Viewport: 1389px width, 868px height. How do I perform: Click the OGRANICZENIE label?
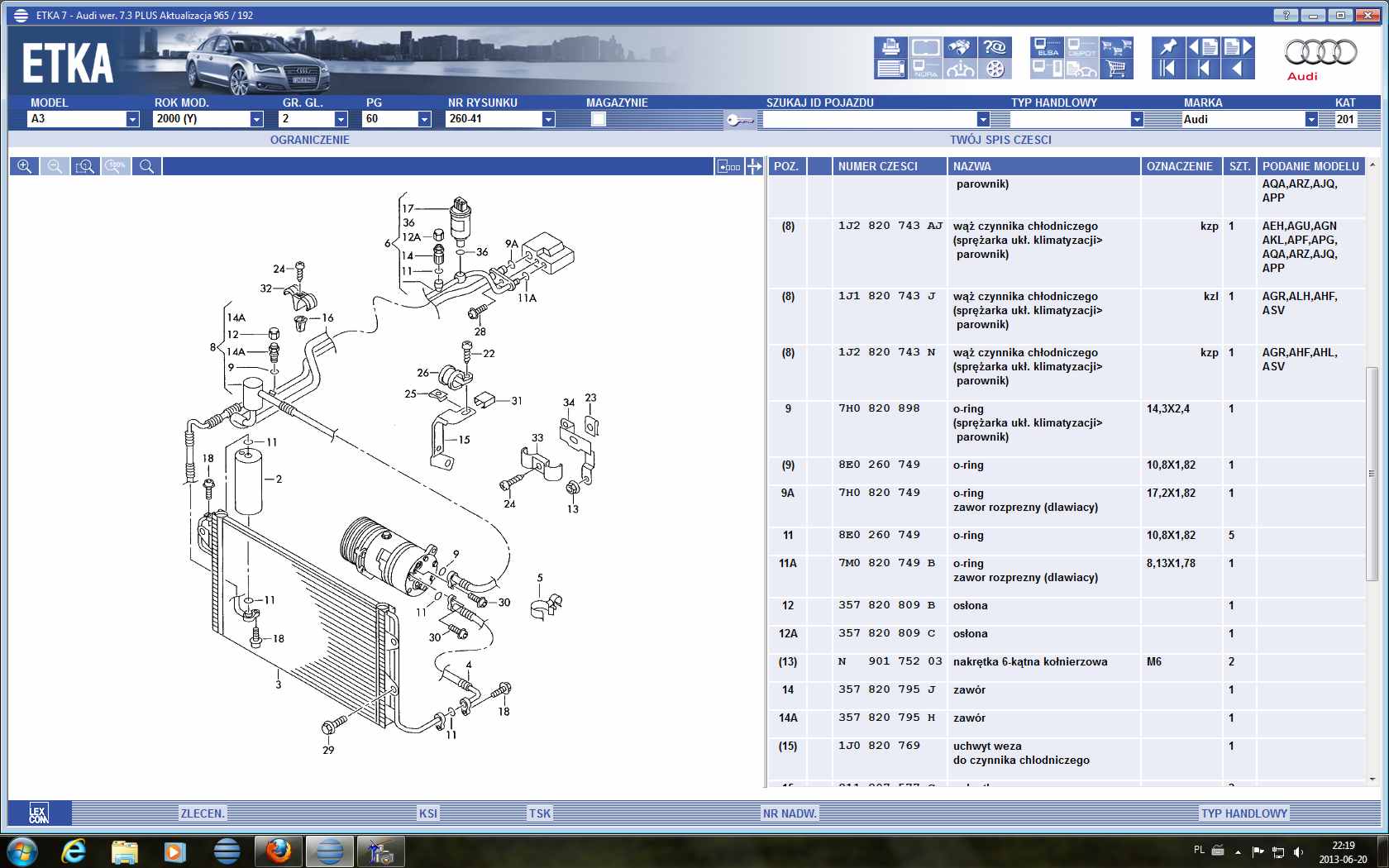pos(309,140)
